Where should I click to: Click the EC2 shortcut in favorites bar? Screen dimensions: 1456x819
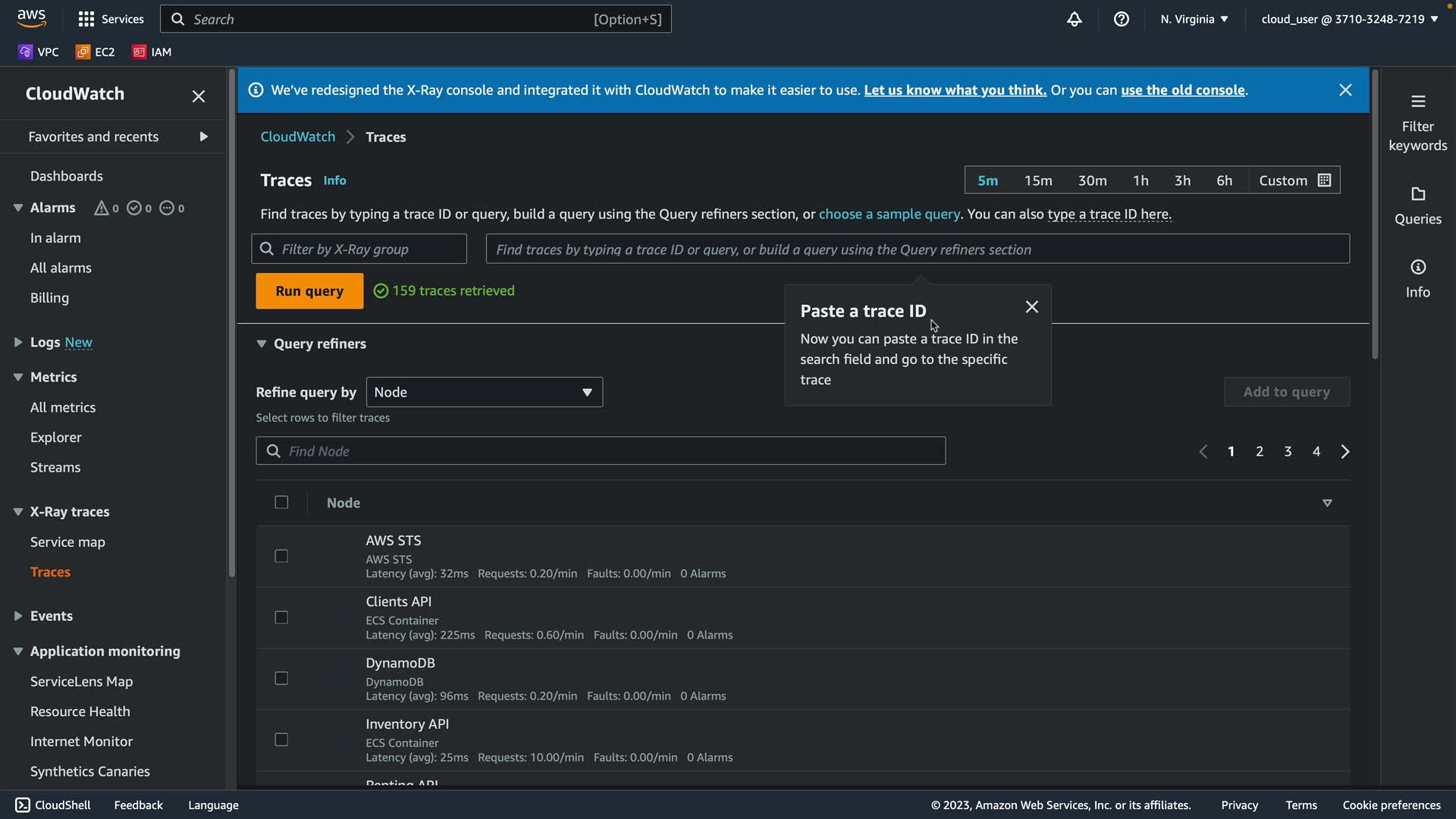tap(96, 52)
